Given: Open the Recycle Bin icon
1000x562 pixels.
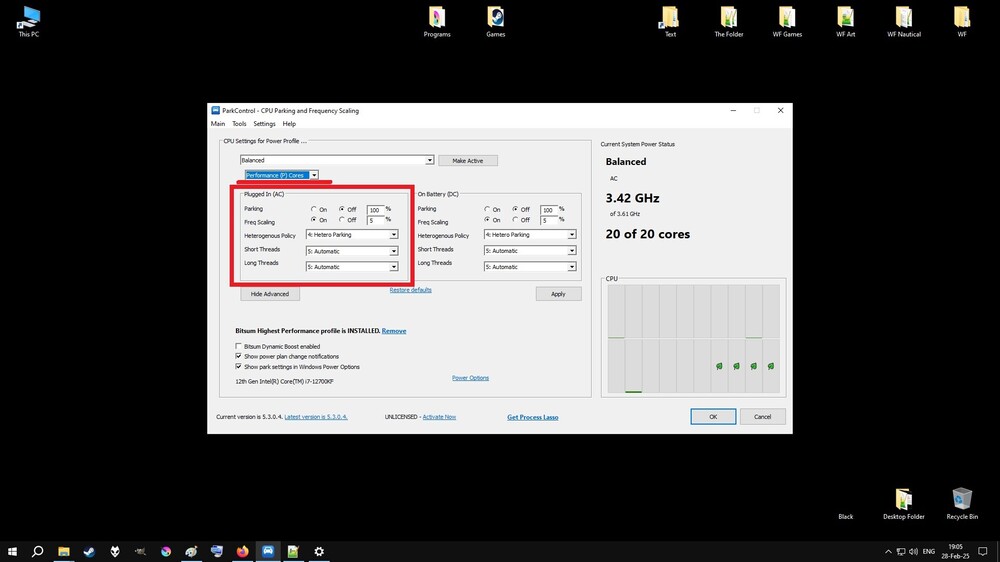Looking at the screenshot, I should pos(962,503).
